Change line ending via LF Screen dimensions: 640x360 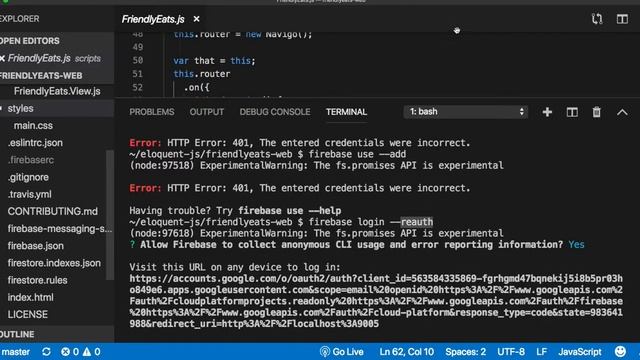[x=541, y=351]
